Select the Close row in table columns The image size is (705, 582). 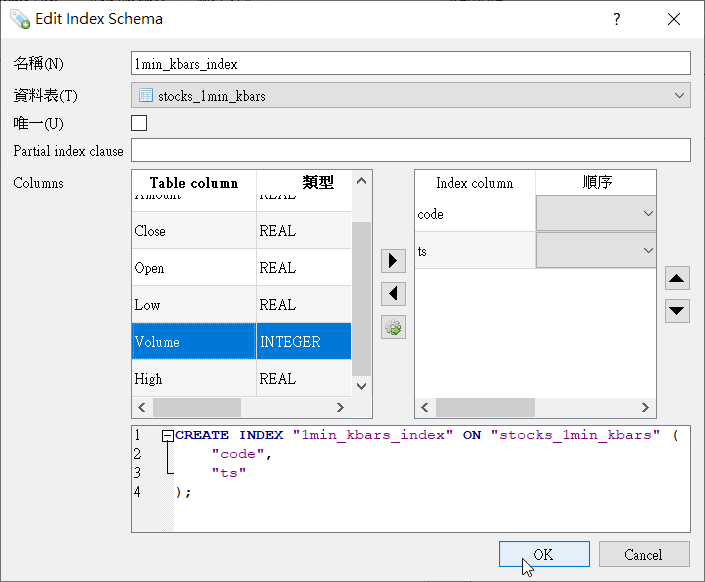[241, 230]
